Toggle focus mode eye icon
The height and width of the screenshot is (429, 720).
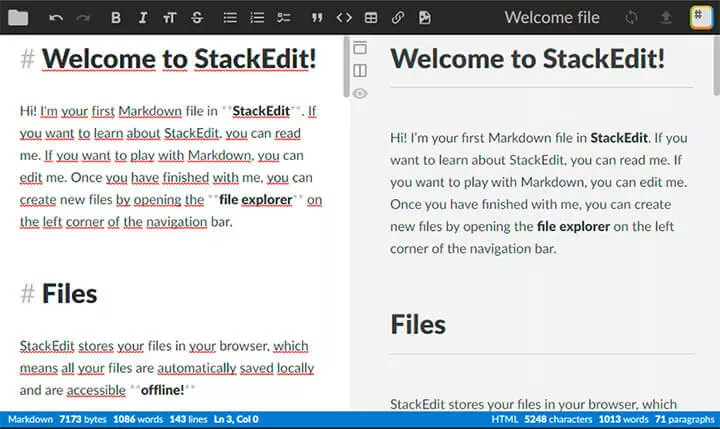pos(360,94)
